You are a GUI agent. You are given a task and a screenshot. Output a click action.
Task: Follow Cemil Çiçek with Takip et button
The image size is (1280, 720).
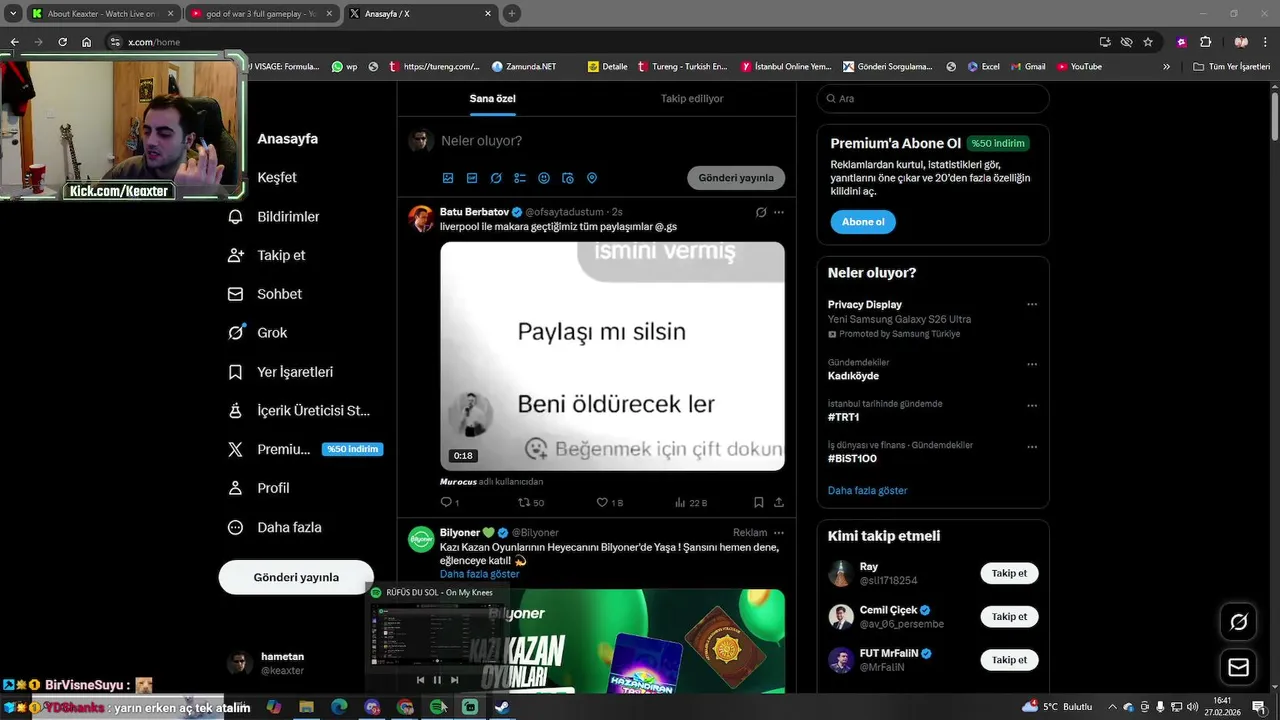pos(1009,617)
